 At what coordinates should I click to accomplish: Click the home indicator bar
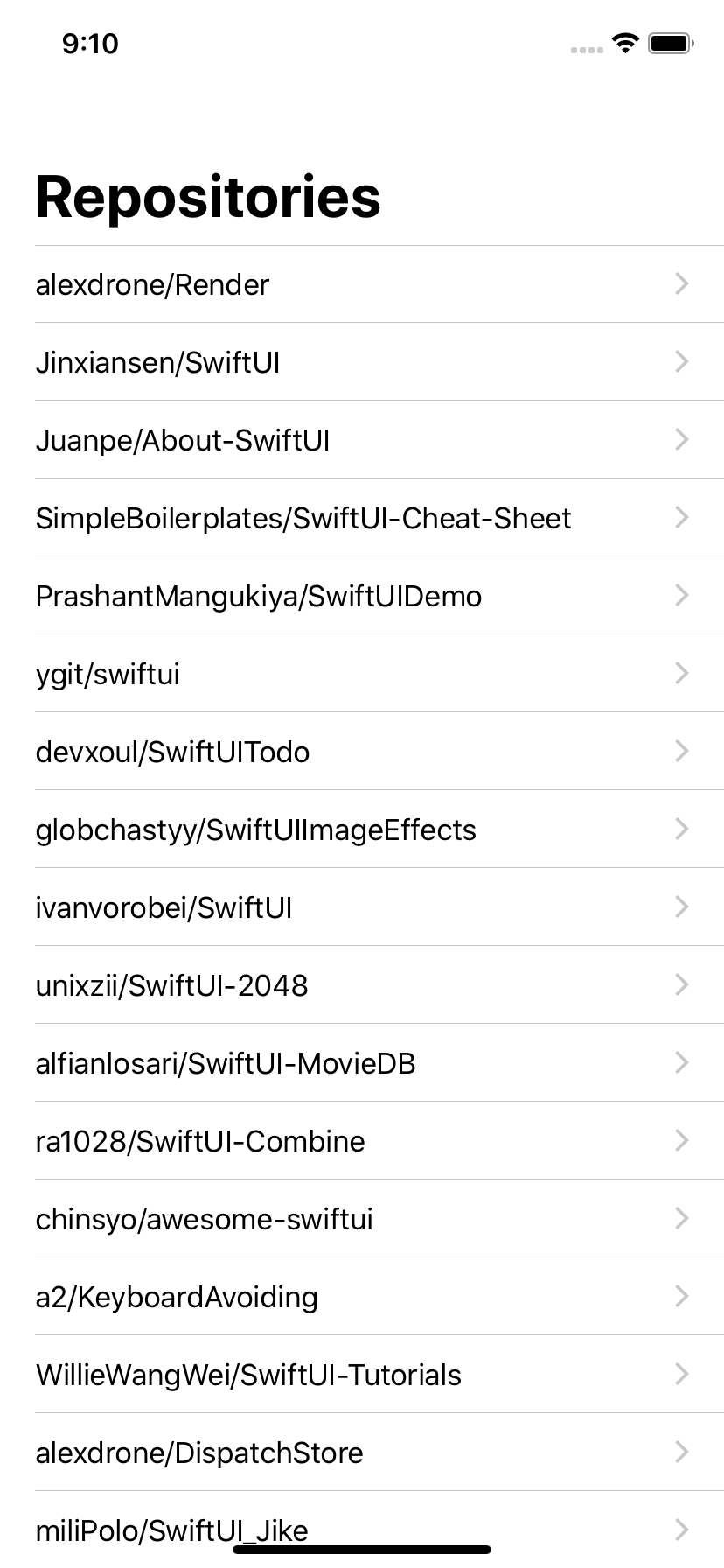(x=362, y=1550)
